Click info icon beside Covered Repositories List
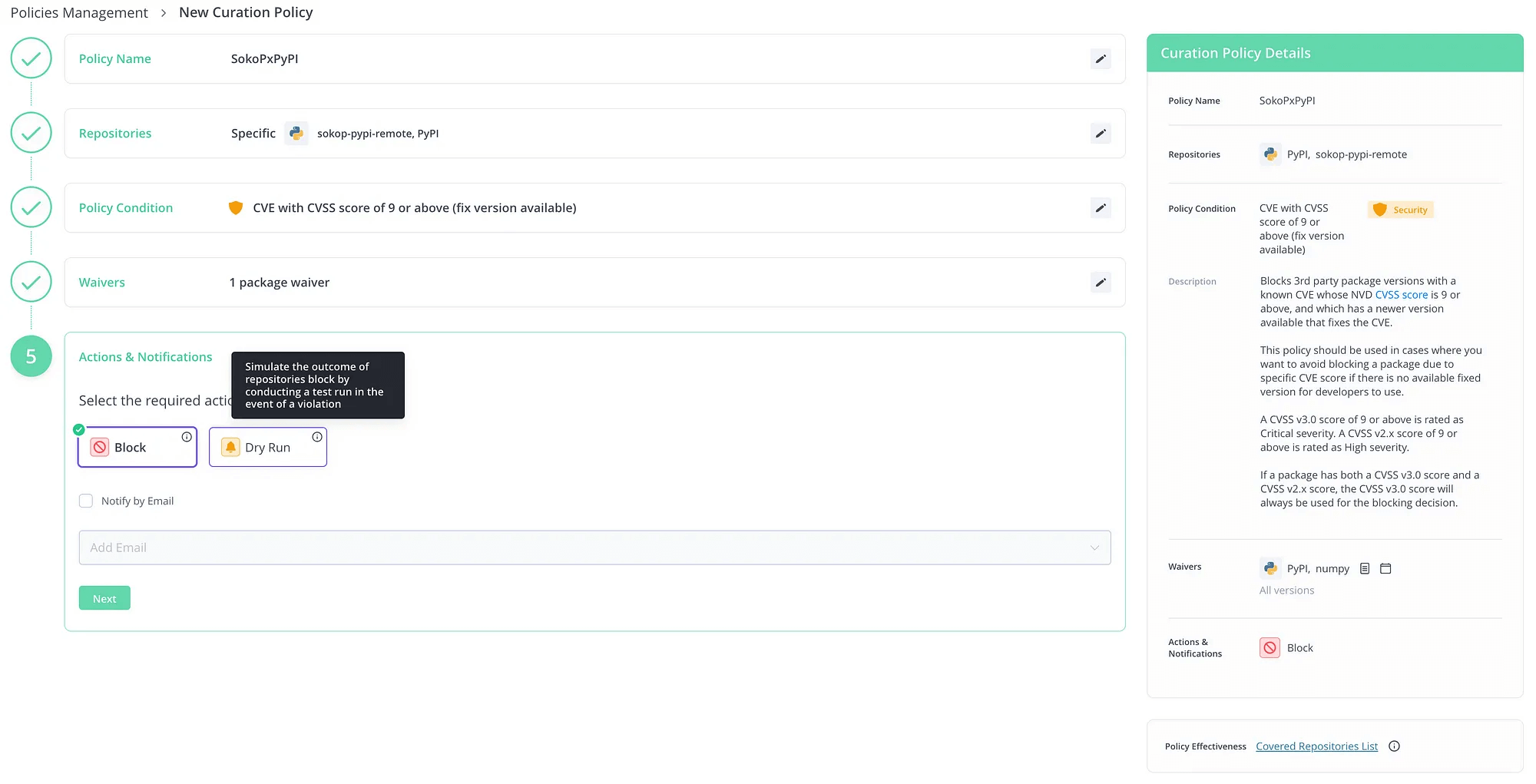 pos(1395,746)
